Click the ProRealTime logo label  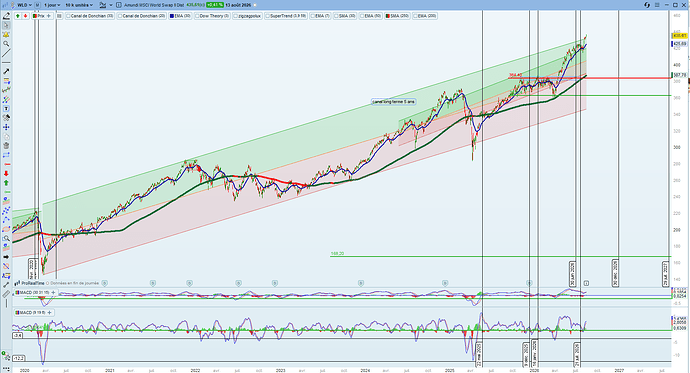29,283
